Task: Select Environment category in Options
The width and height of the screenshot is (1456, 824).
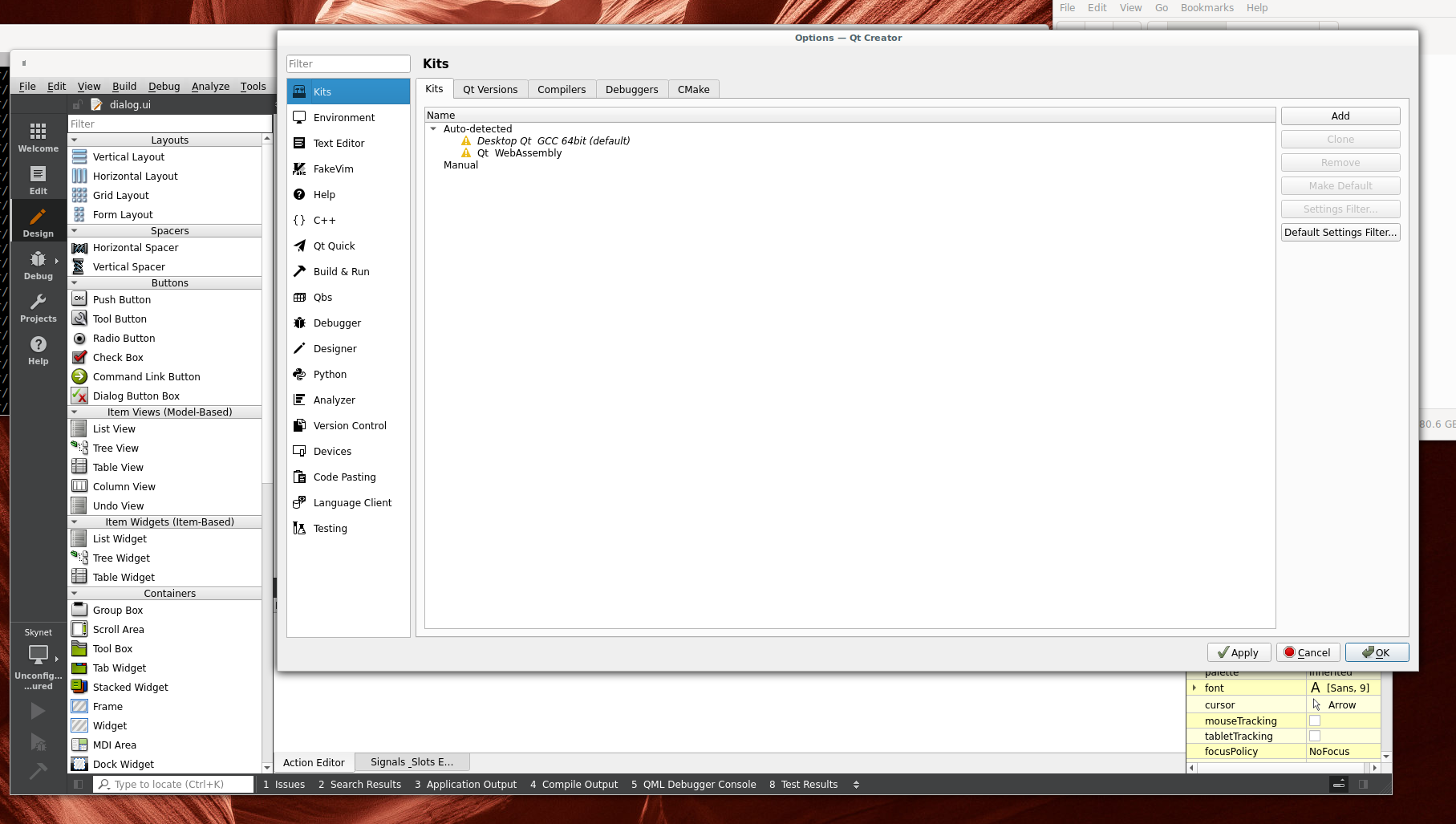Action: (x=348, y=117)
